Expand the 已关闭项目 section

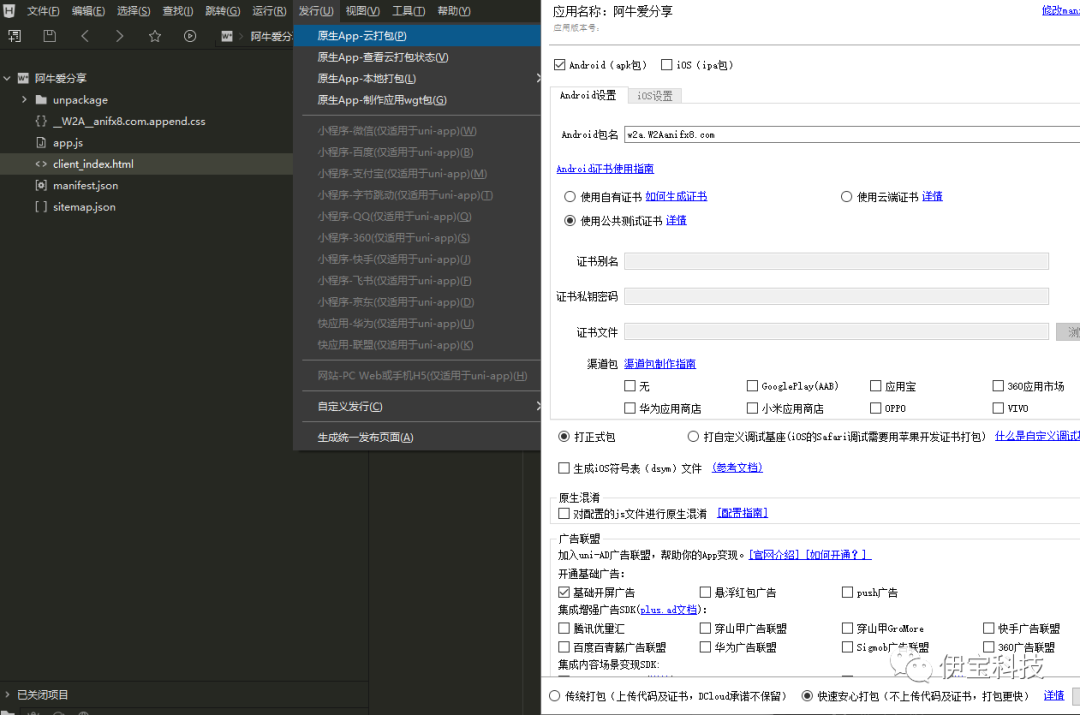tap(8, 694)
